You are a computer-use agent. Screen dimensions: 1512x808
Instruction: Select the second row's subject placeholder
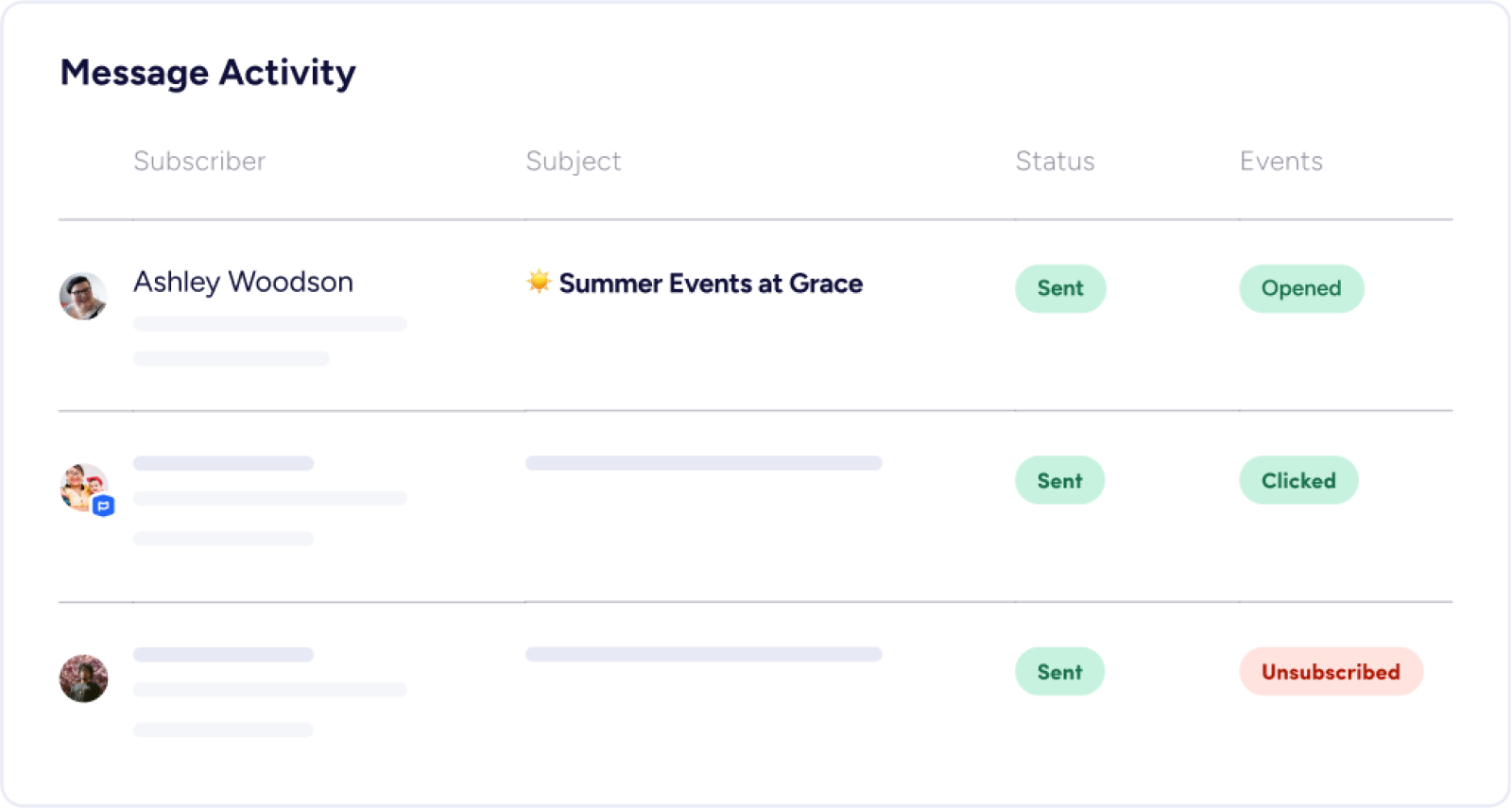(703, 463)
